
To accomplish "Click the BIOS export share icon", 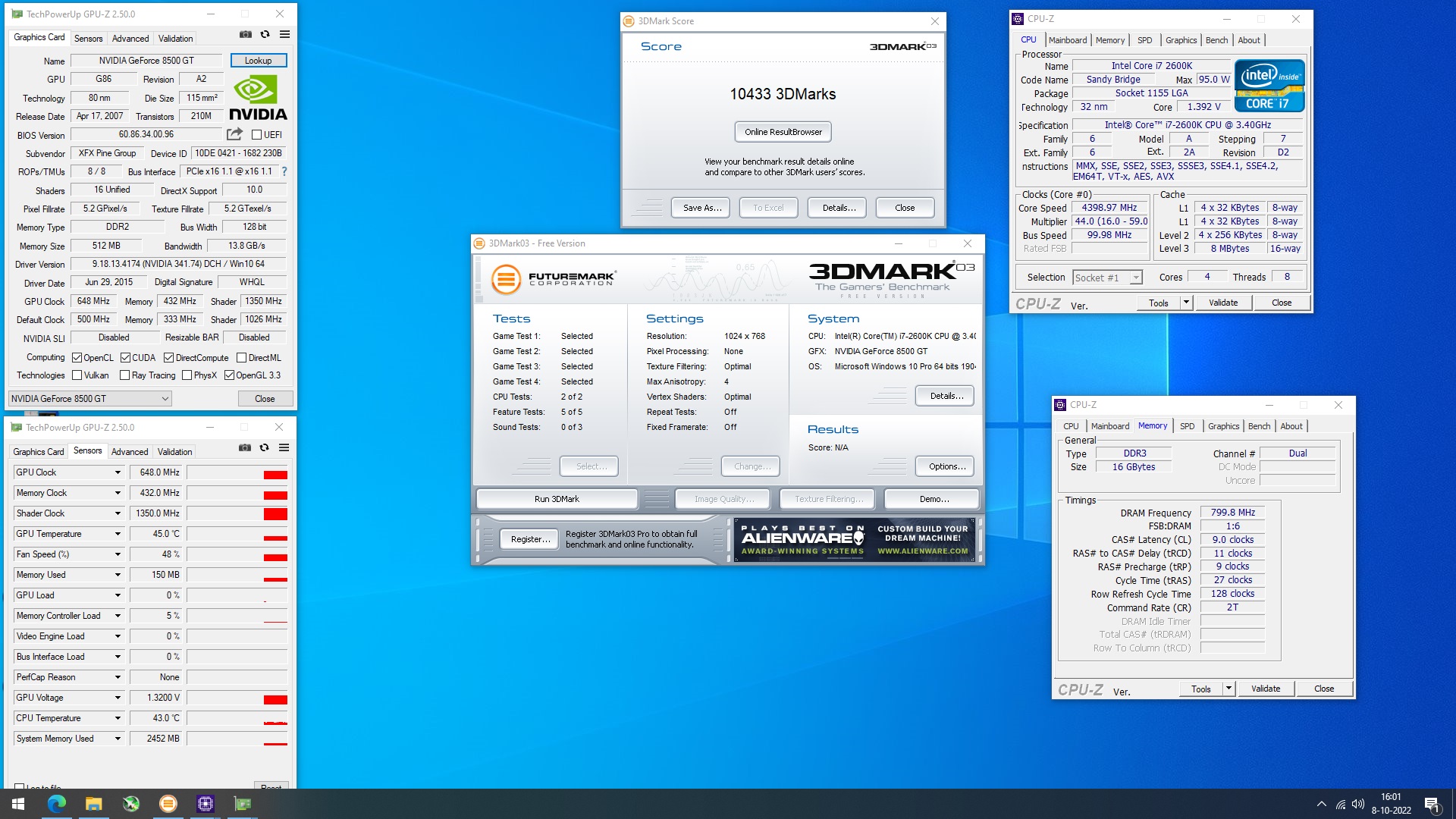I will click(234, 134).
